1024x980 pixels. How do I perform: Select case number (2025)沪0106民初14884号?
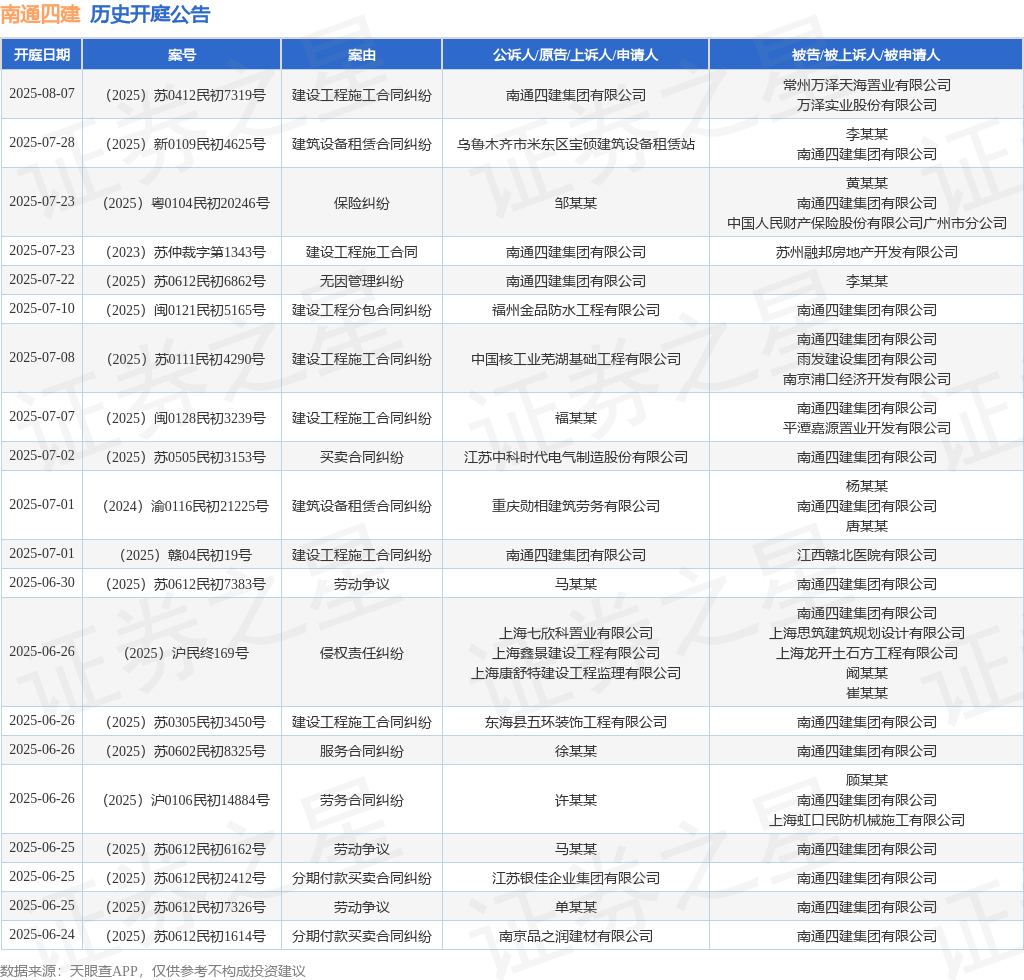click(x=185, y=800)
